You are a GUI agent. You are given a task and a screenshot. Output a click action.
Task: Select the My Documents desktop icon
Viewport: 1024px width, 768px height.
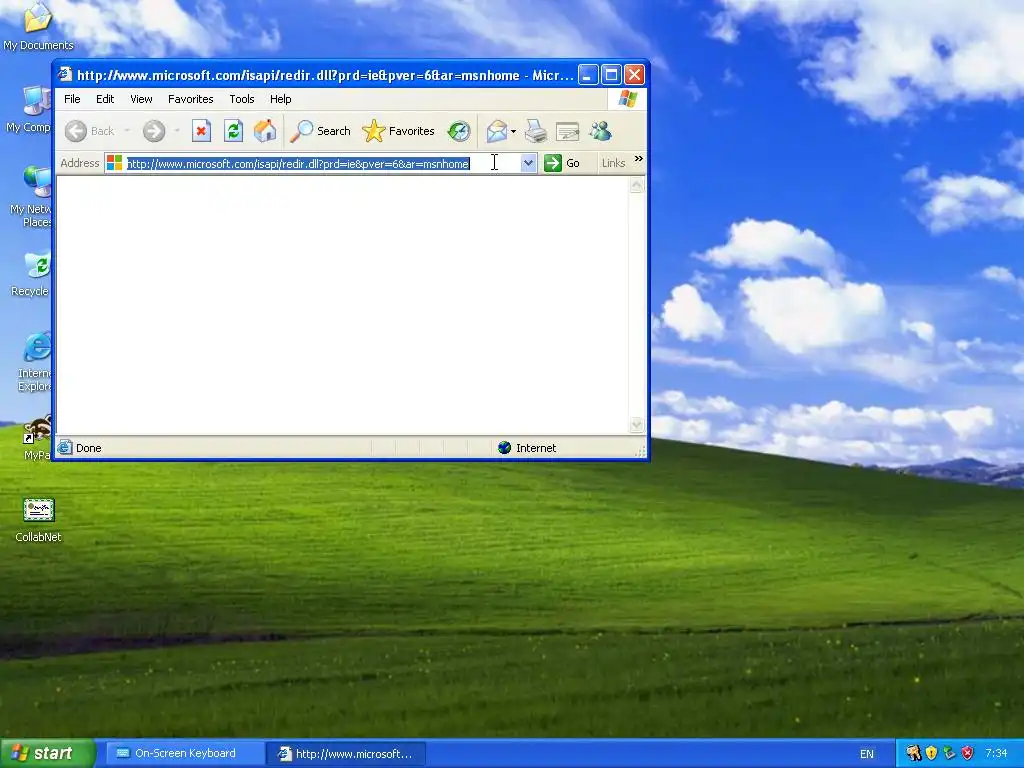(x=37, y=26)
